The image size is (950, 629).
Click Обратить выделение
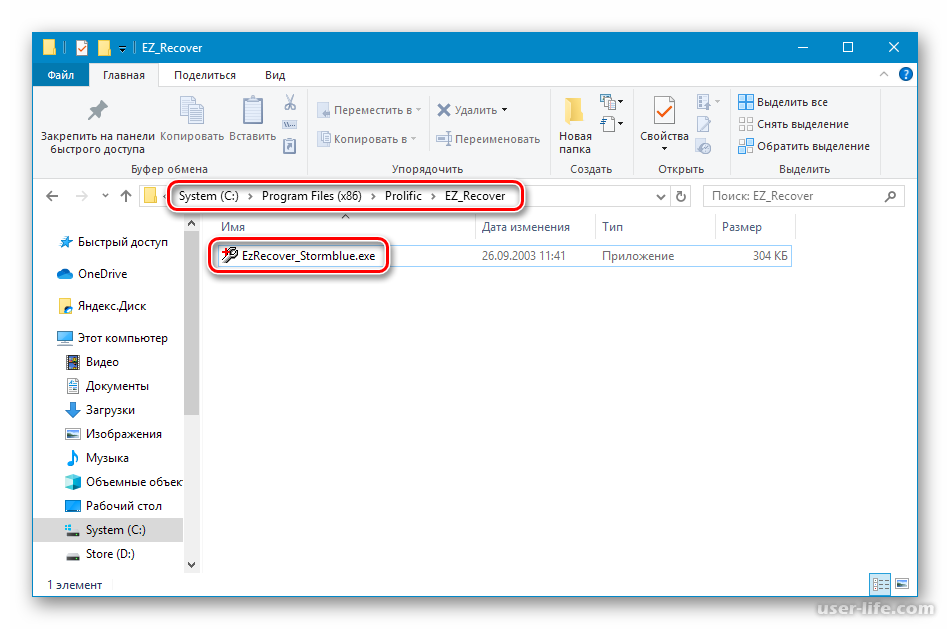pyautogui.click(x=804, y=146)
